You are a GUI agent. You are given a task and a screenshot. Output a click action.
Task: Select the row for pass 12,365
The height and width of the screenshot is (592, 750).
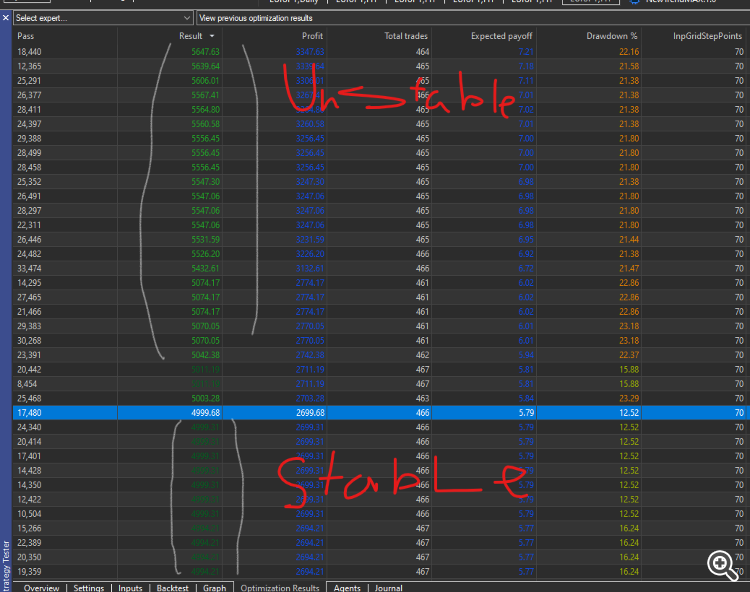pos(381,66)
